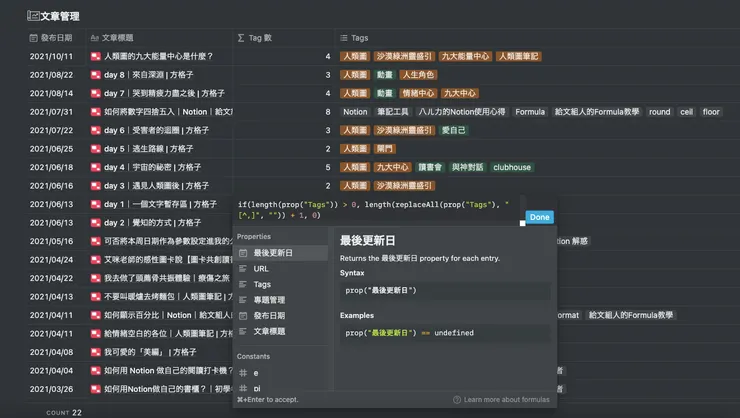Open the page icon for the day 7 row

(x=96, y=93)
